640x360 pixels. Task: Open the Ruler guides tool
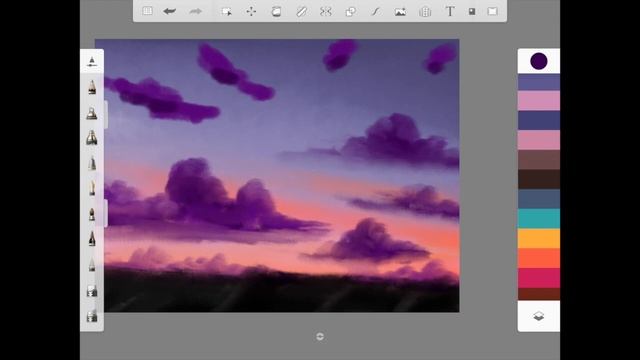301,11
